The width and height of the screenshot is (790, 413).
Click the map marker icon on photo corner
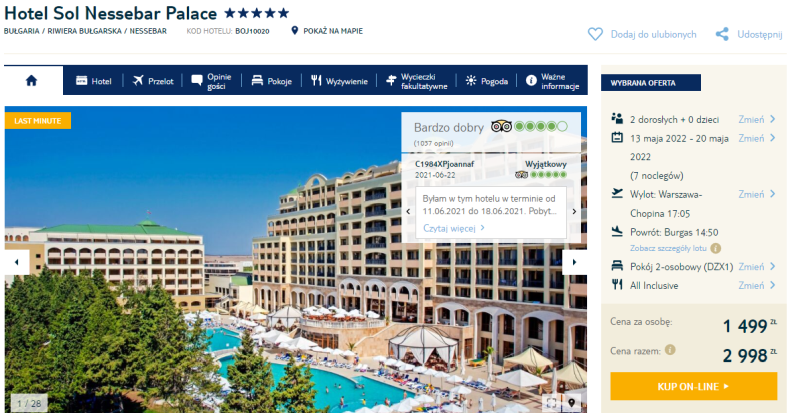(571, 402)
